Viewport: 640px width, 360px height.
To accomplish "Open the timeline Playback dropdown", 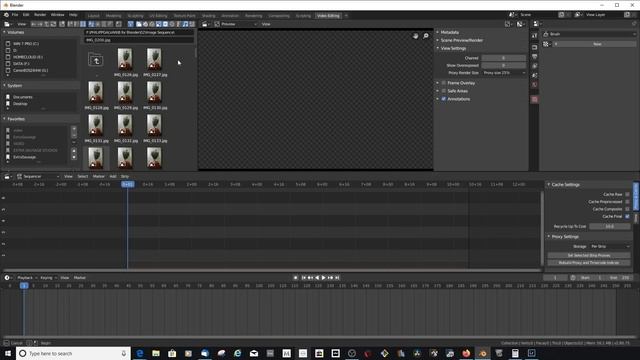I will tap(27, 278).
